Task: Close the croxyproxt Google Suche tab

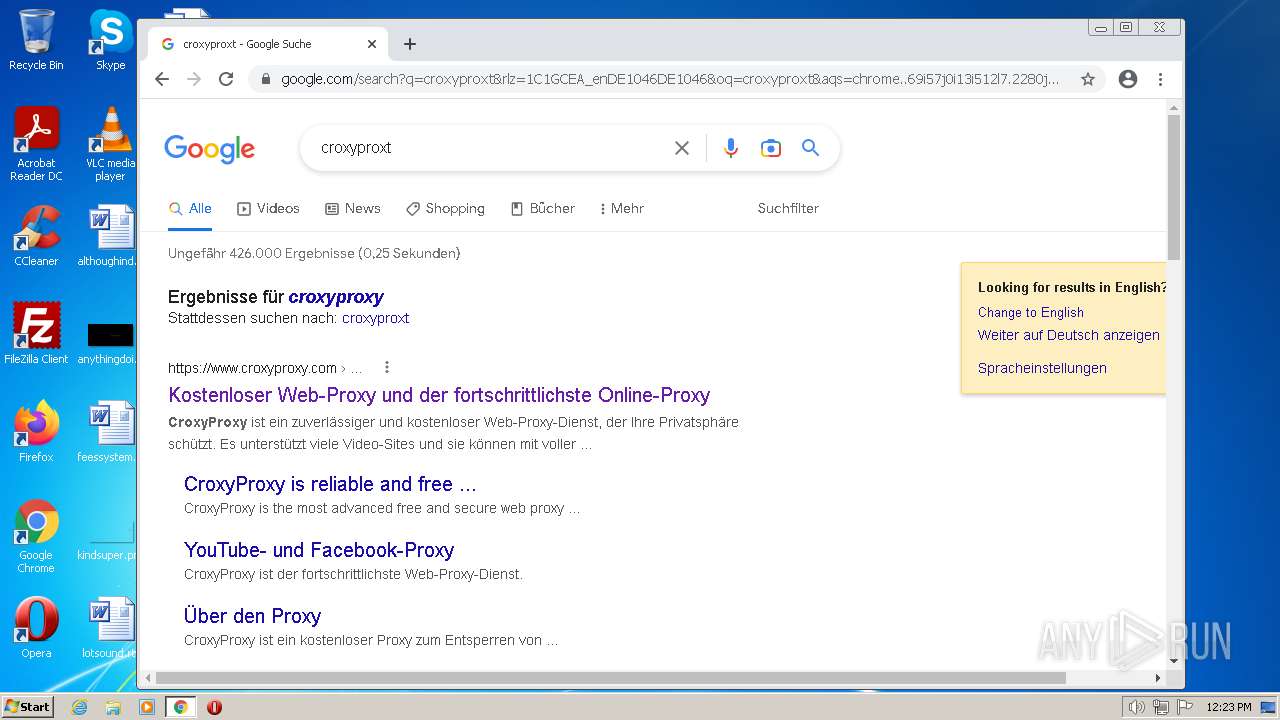Action: pos(372,44)
